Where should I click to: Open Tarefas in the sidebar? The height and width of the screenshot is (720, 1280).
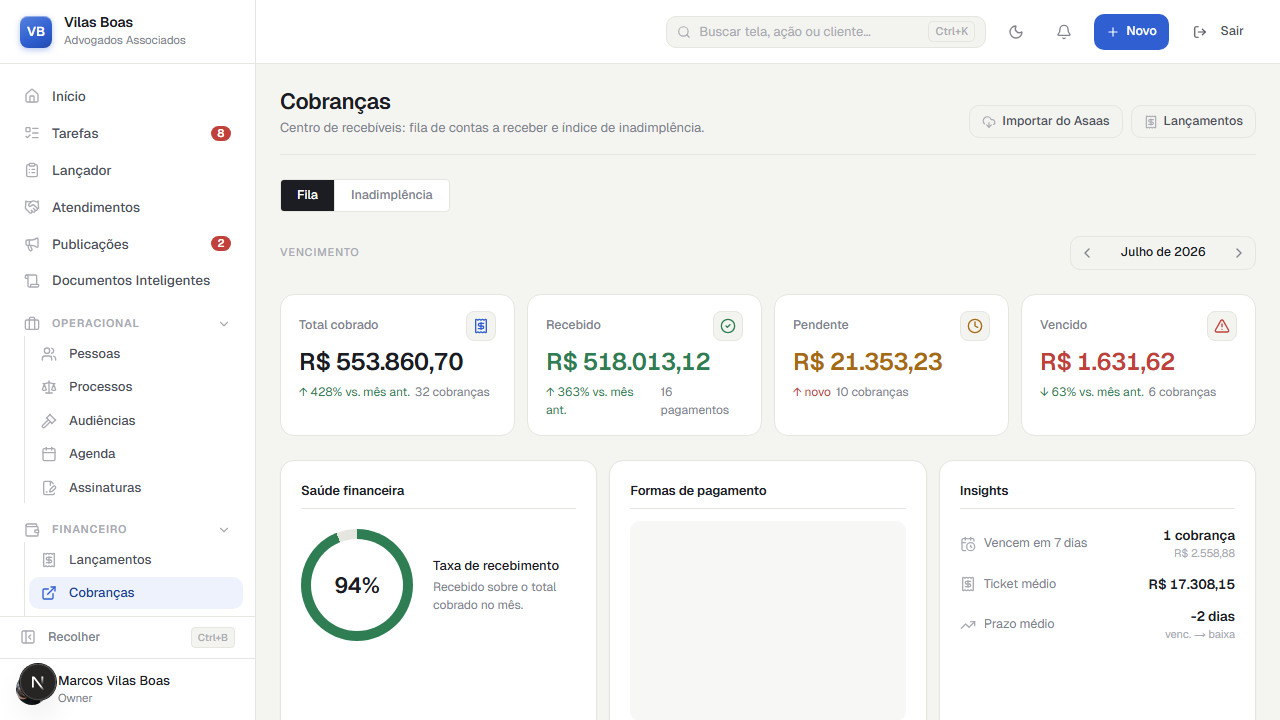coord(128,134)
